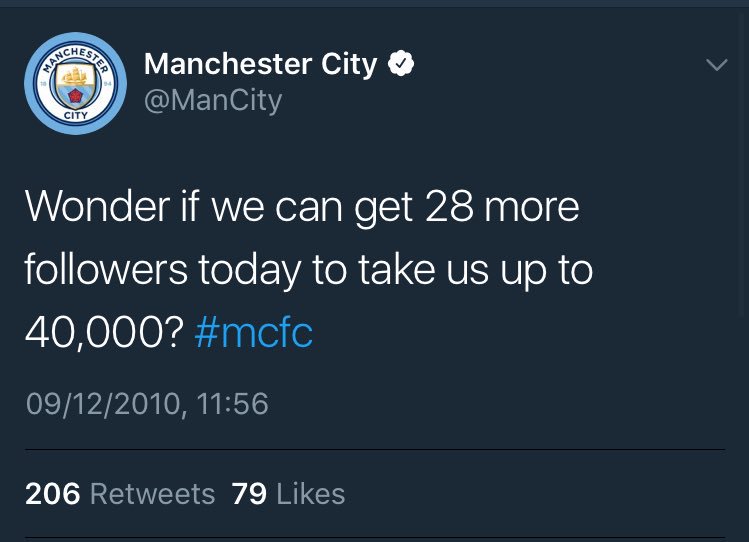This screenshot has width=749, height=542.
Task: Click the 09/12/2010, 11:56 timestamp
Action: pos(147,404)
